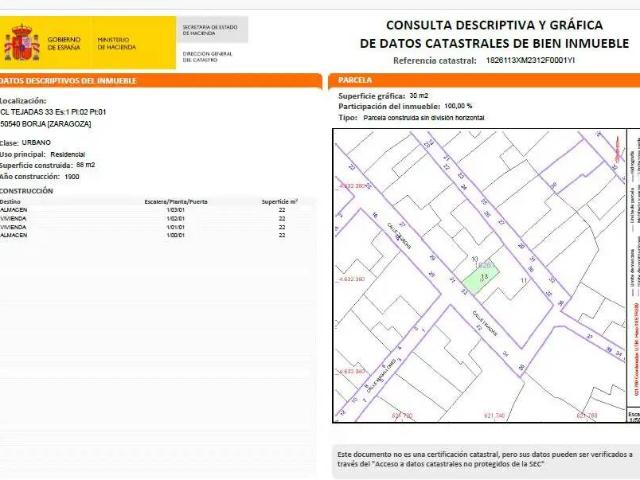
Task: Click the 'Referencia catastral:' label
Action: coord(435,61)
